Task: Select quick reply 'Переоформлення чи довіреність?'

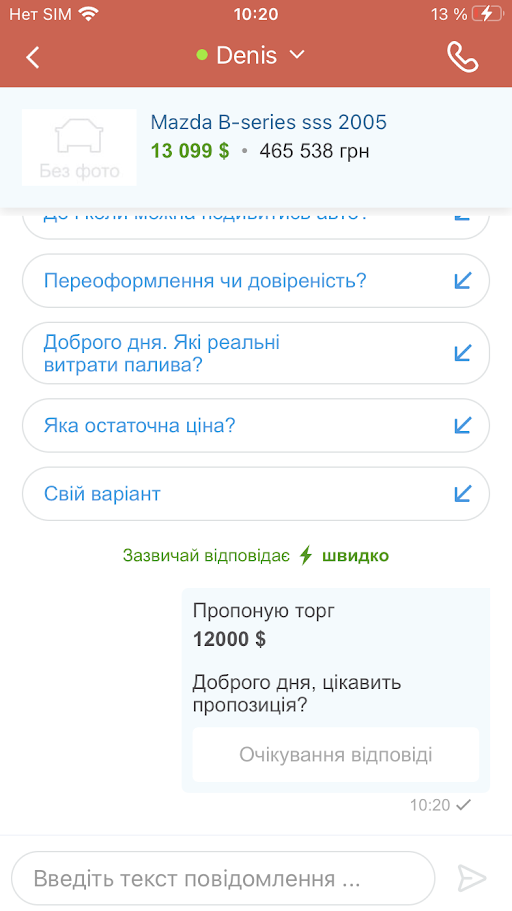Action: coord(256,281)
